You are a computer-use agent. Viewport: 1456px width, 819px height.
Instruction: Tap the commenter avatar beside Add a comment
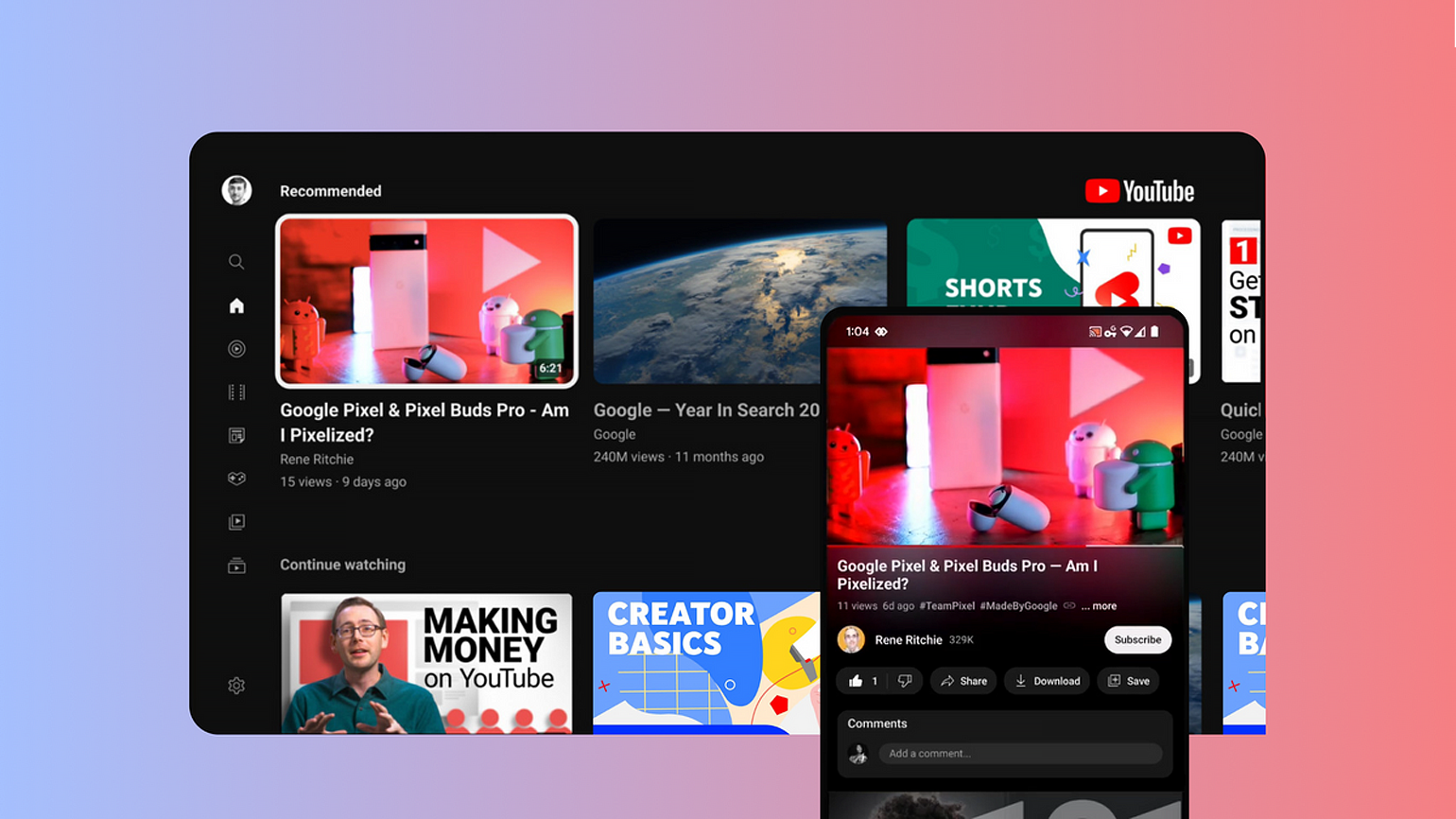tap(858, 754)
